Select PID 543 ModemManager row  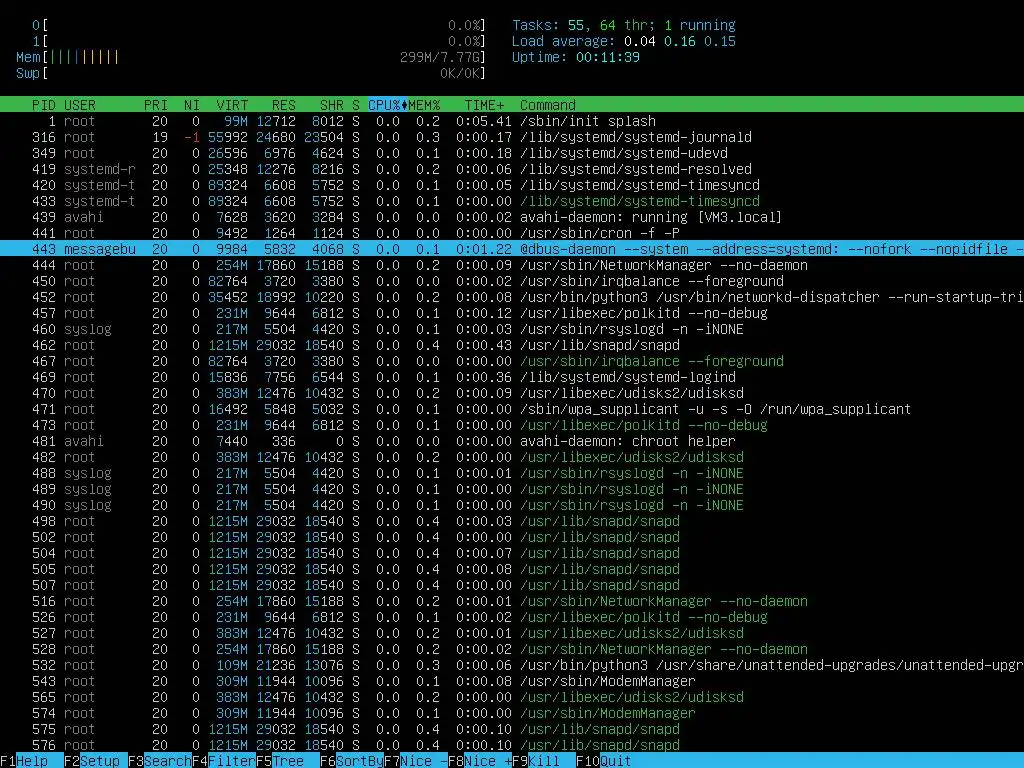[x=512, y=681]
